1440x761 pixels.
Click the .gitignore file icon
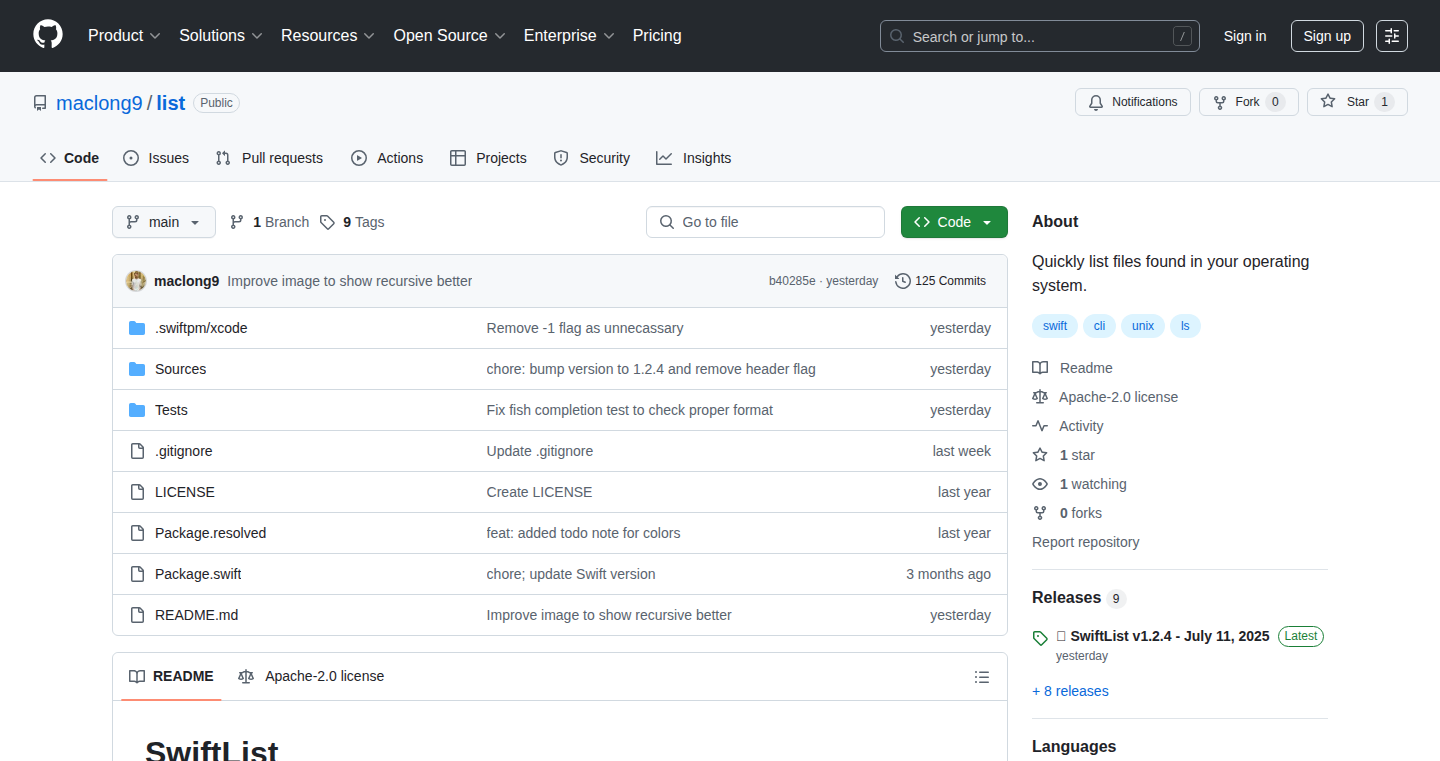[x=137, y=451]
